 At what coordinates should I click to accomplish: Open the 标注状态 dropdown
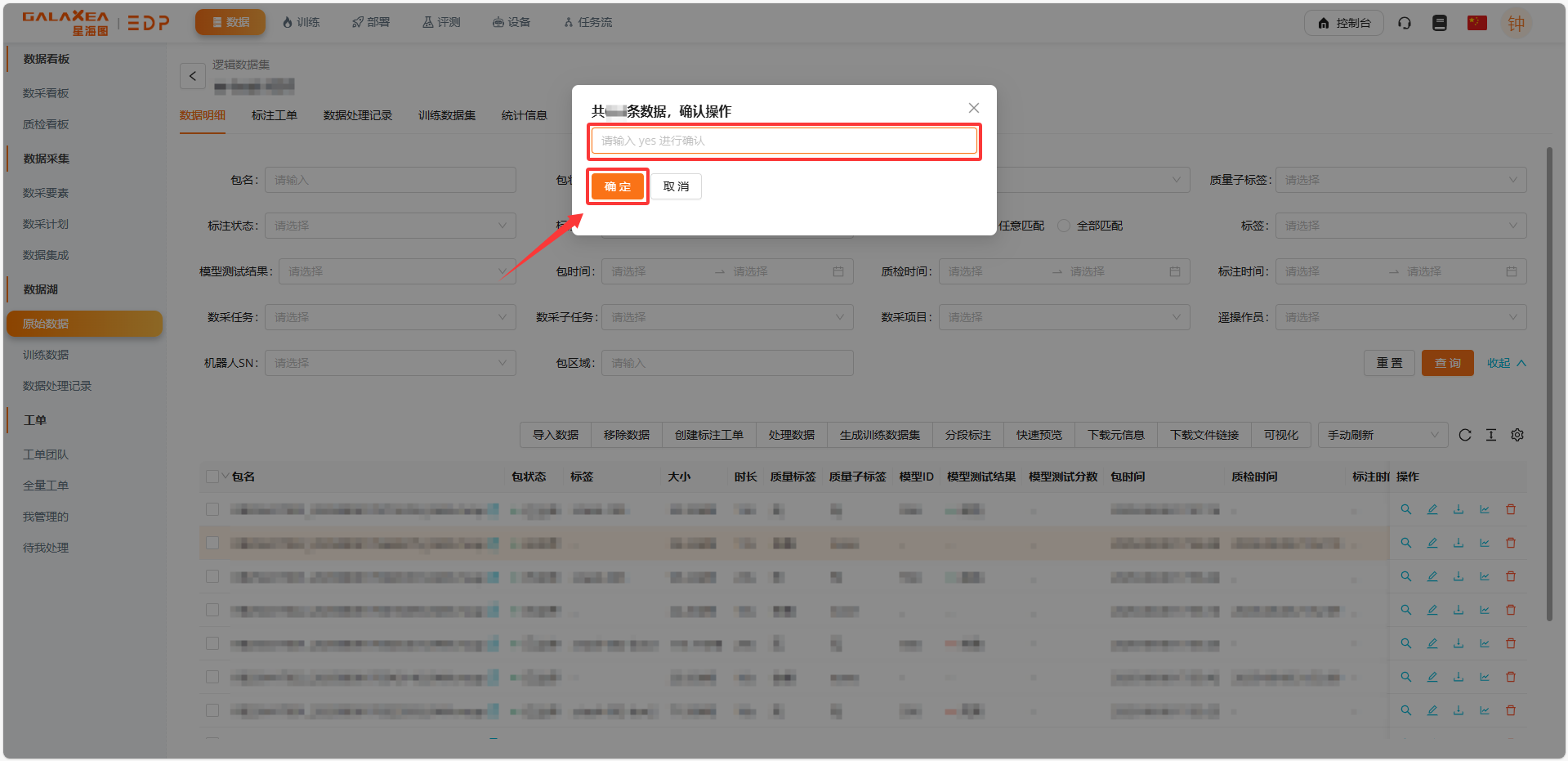tap(390, 226)
